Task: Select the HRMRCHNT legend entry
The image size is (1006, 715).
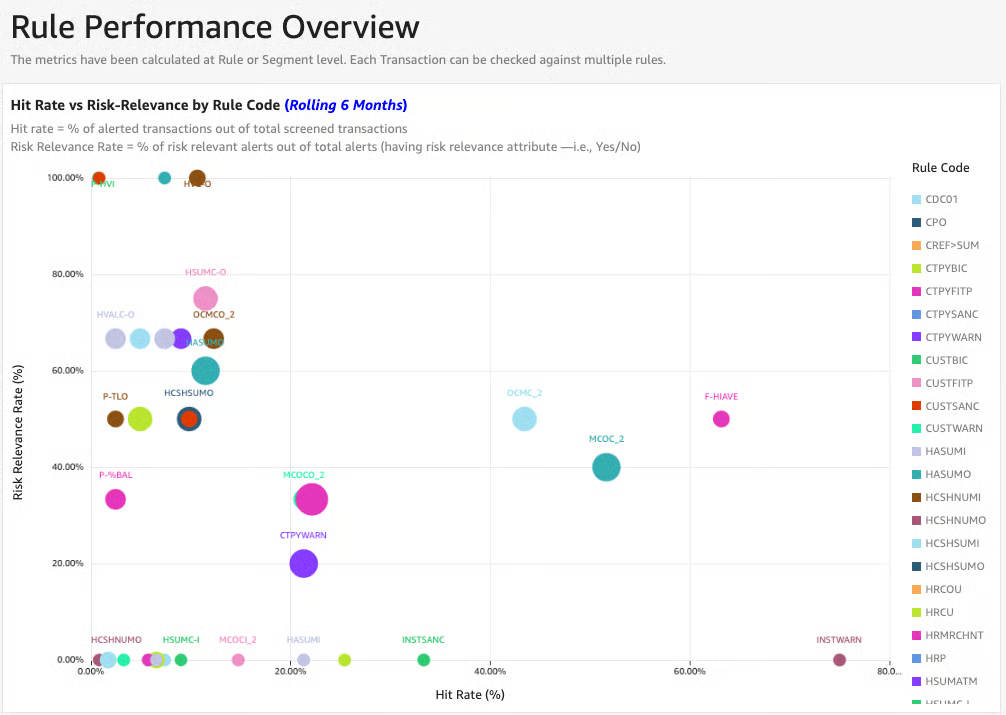Action: (x=954, y=635)
